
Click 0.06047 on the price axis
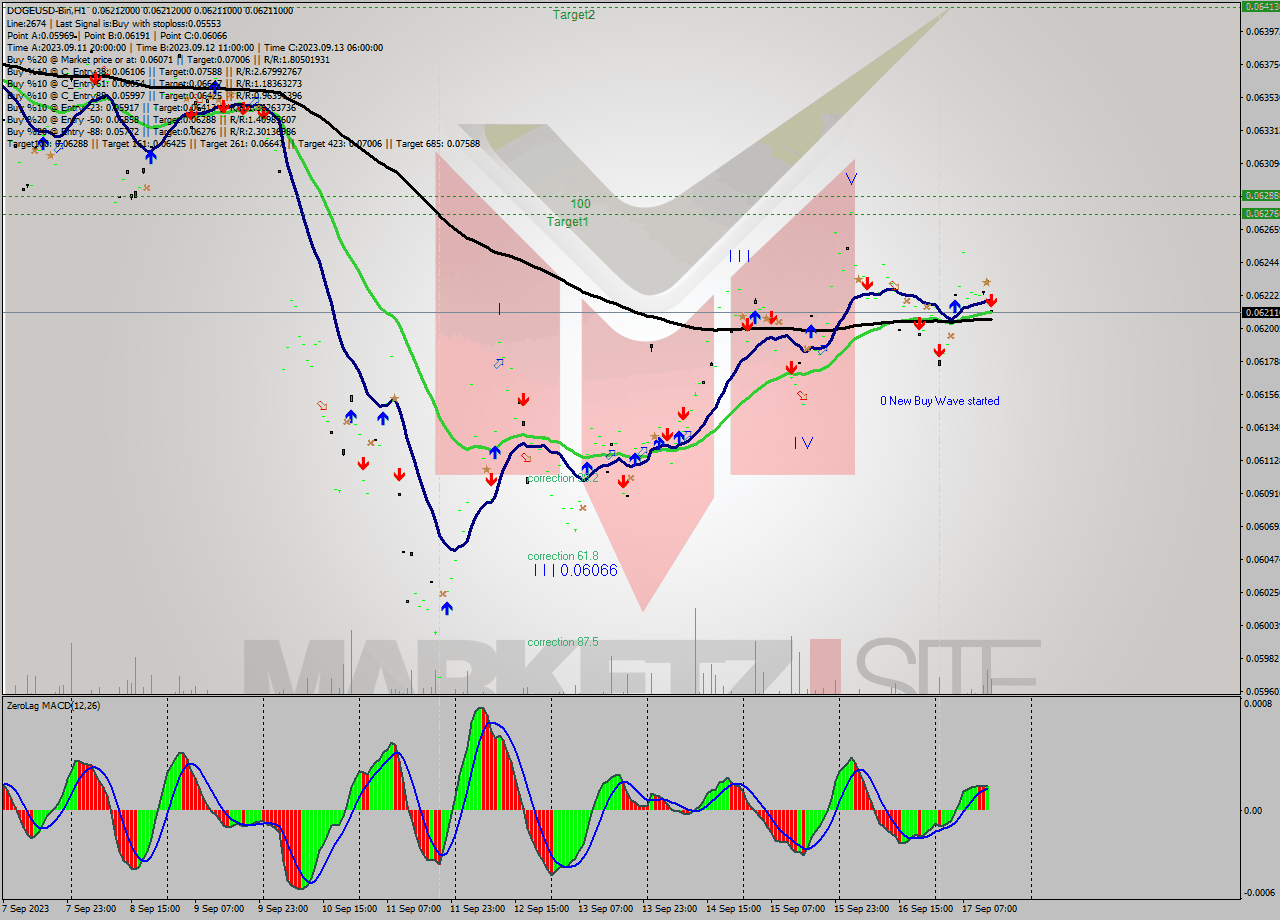[1262, 559]
